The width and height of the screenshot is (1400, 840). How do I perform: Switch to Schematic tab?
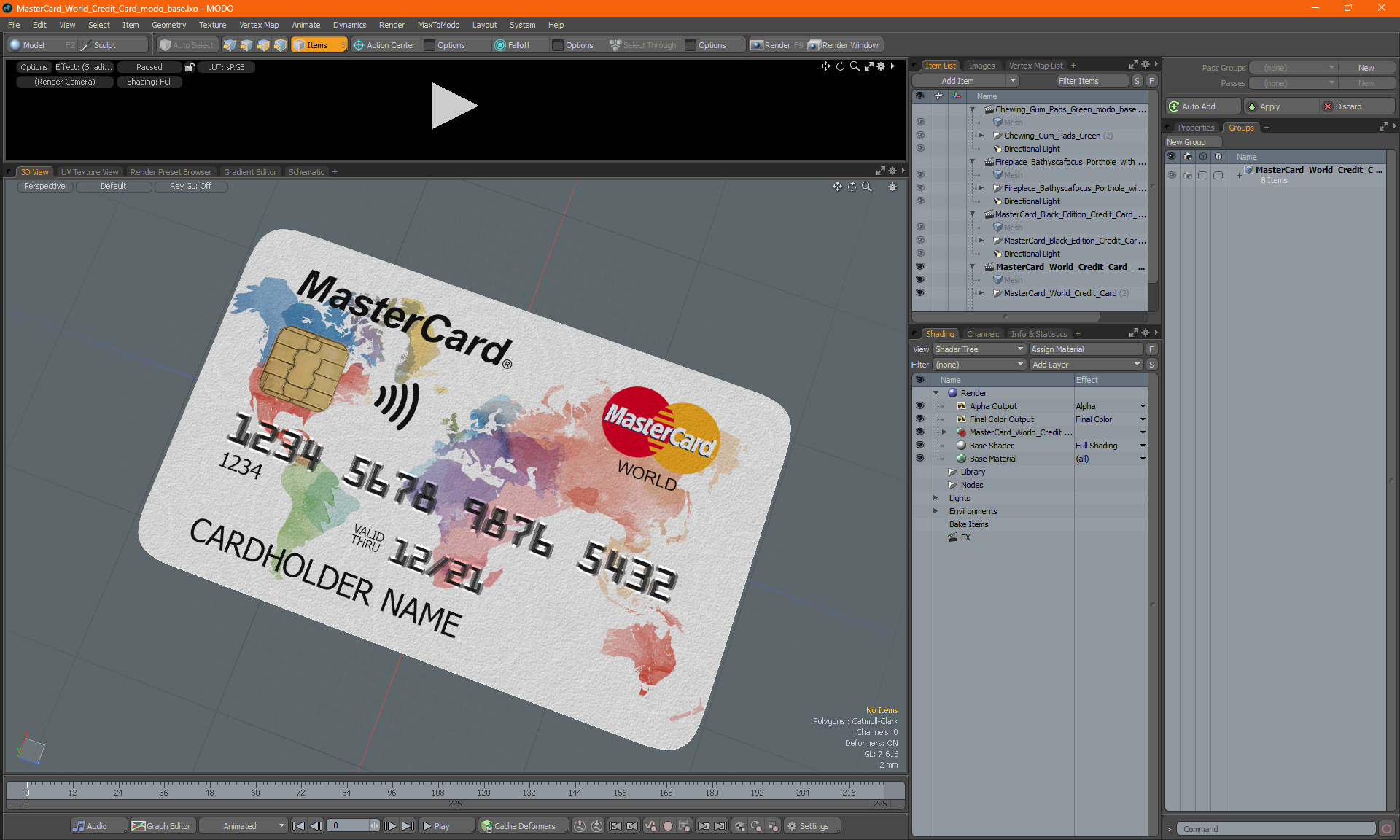[x=306, y=172]
